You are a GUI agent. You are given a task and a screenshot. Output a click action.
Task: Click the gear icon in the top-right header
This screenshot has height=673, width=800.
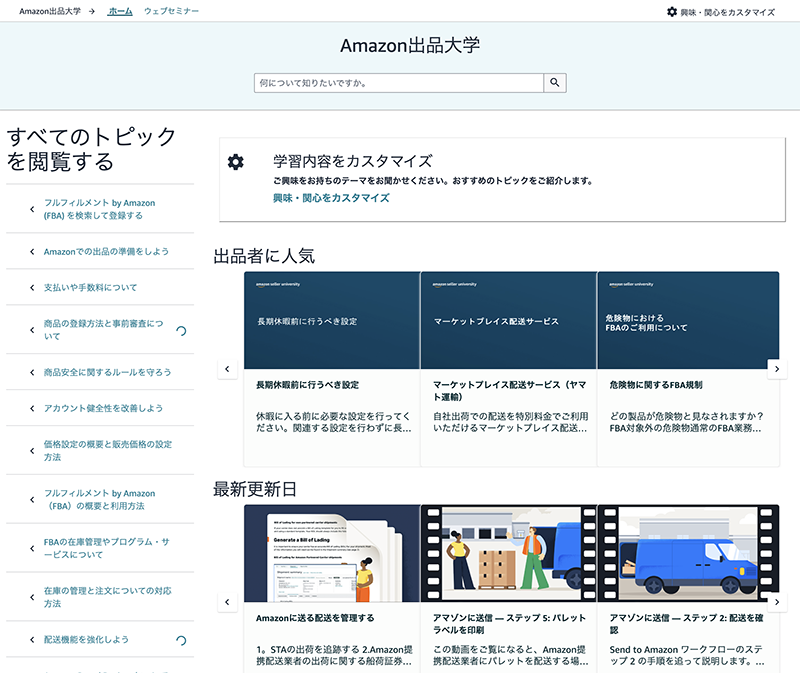click(x=672, y=12)
